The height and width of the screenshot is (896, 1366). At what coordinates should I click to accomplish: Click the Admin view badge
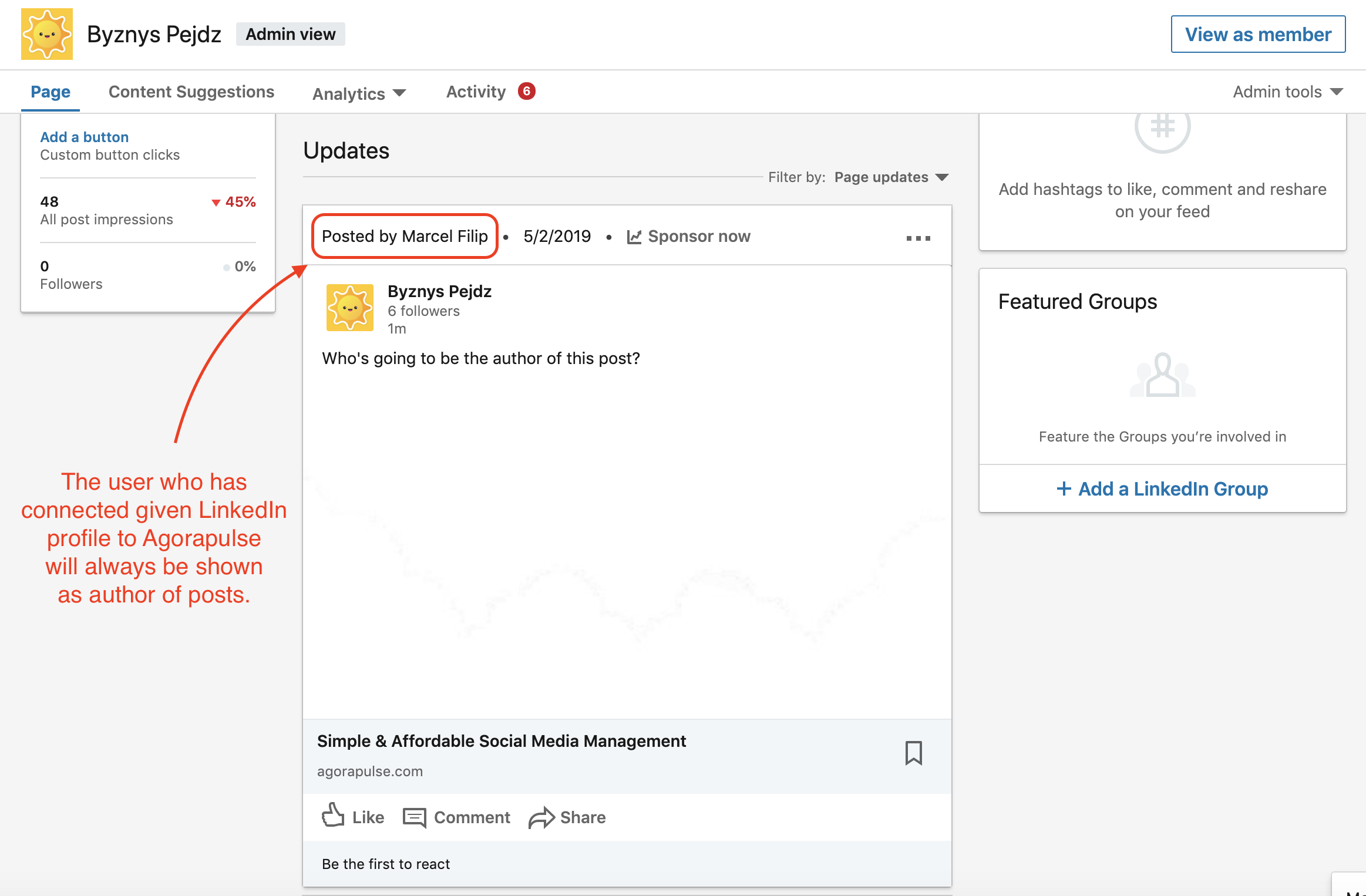point(291,34)
